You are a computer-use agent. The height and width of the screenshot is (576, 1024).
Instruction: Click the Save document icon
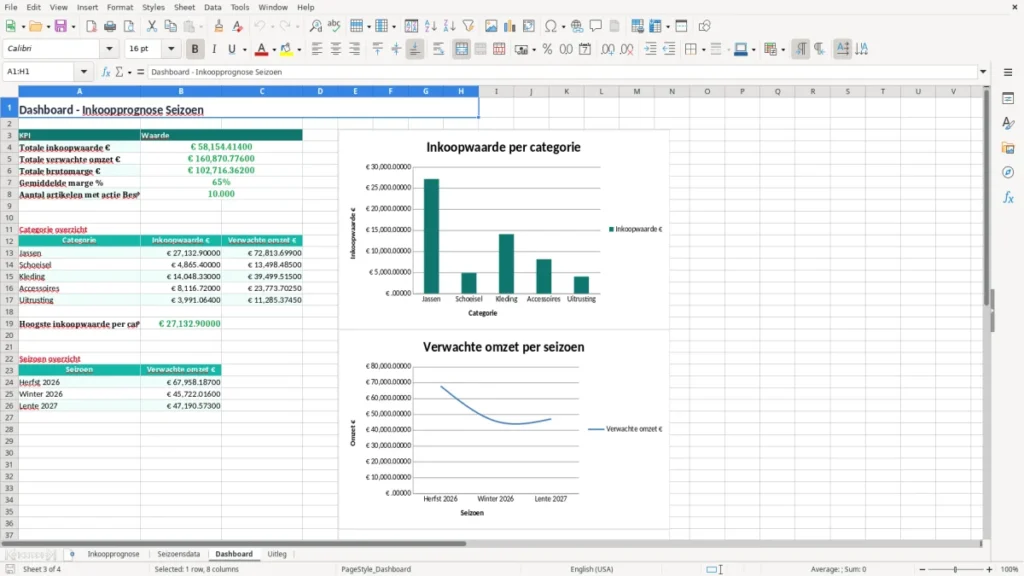coord(61,26)
